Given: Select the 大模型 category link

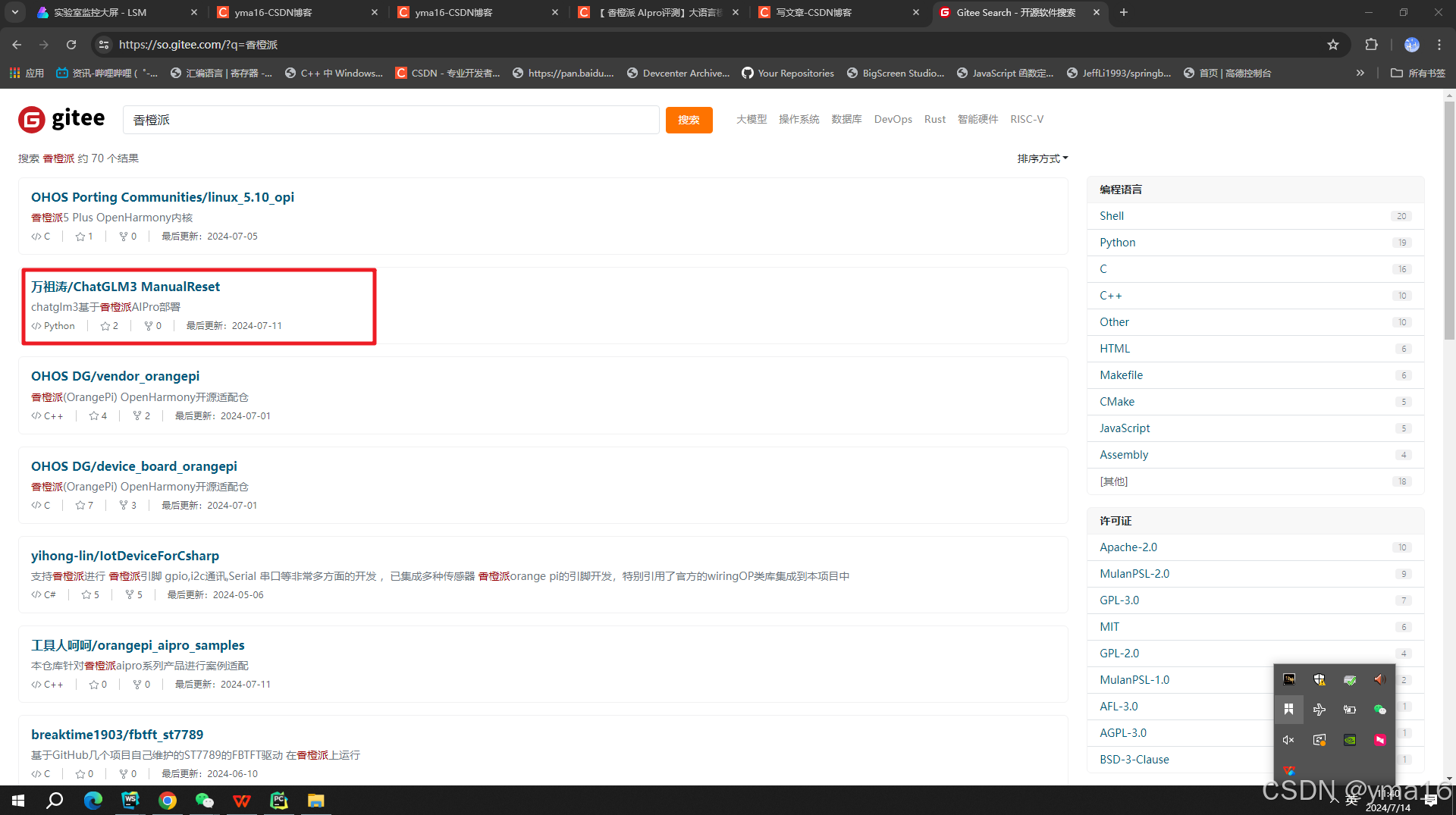Looking at the screenshot, I should point(751,119).
